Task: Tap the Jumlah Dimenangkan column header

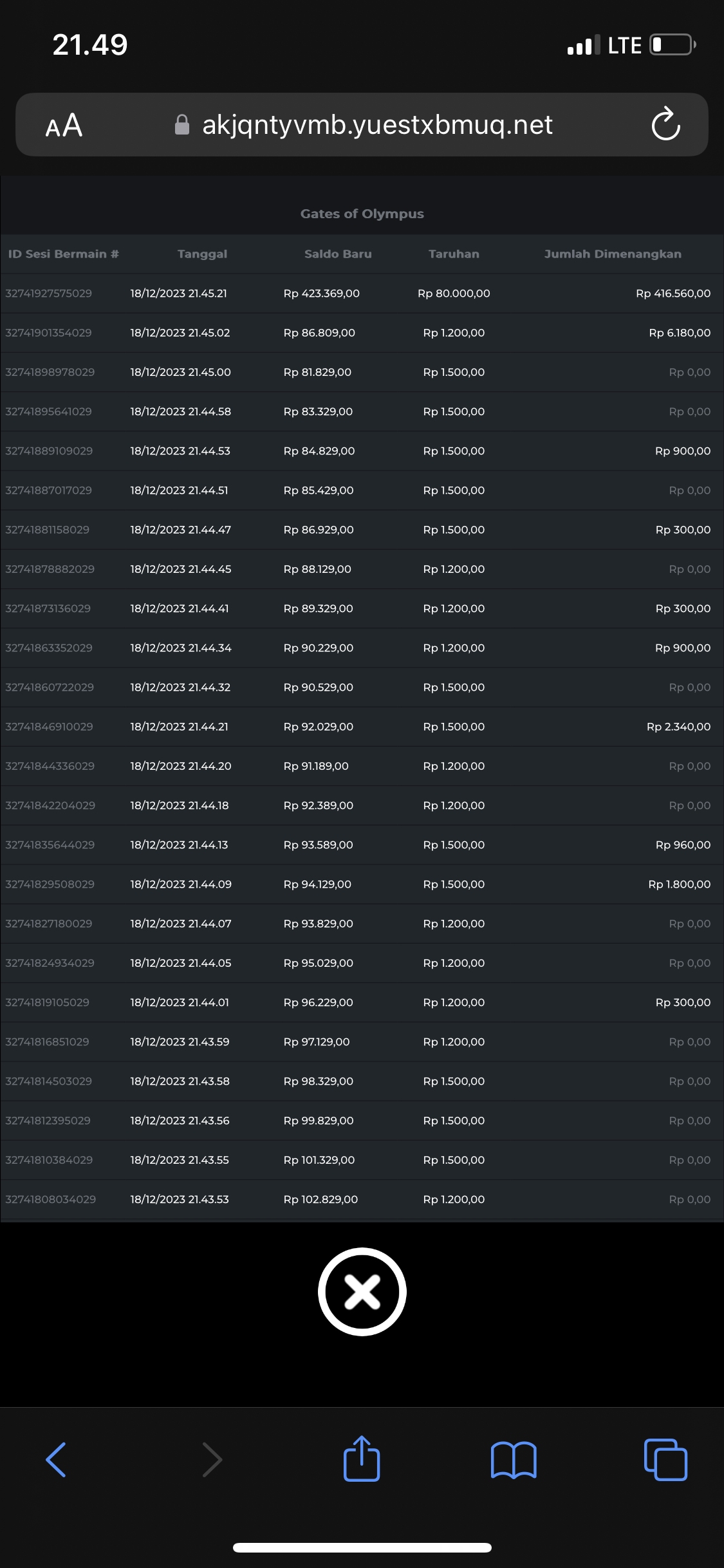Action: click(x=612, y=254)
